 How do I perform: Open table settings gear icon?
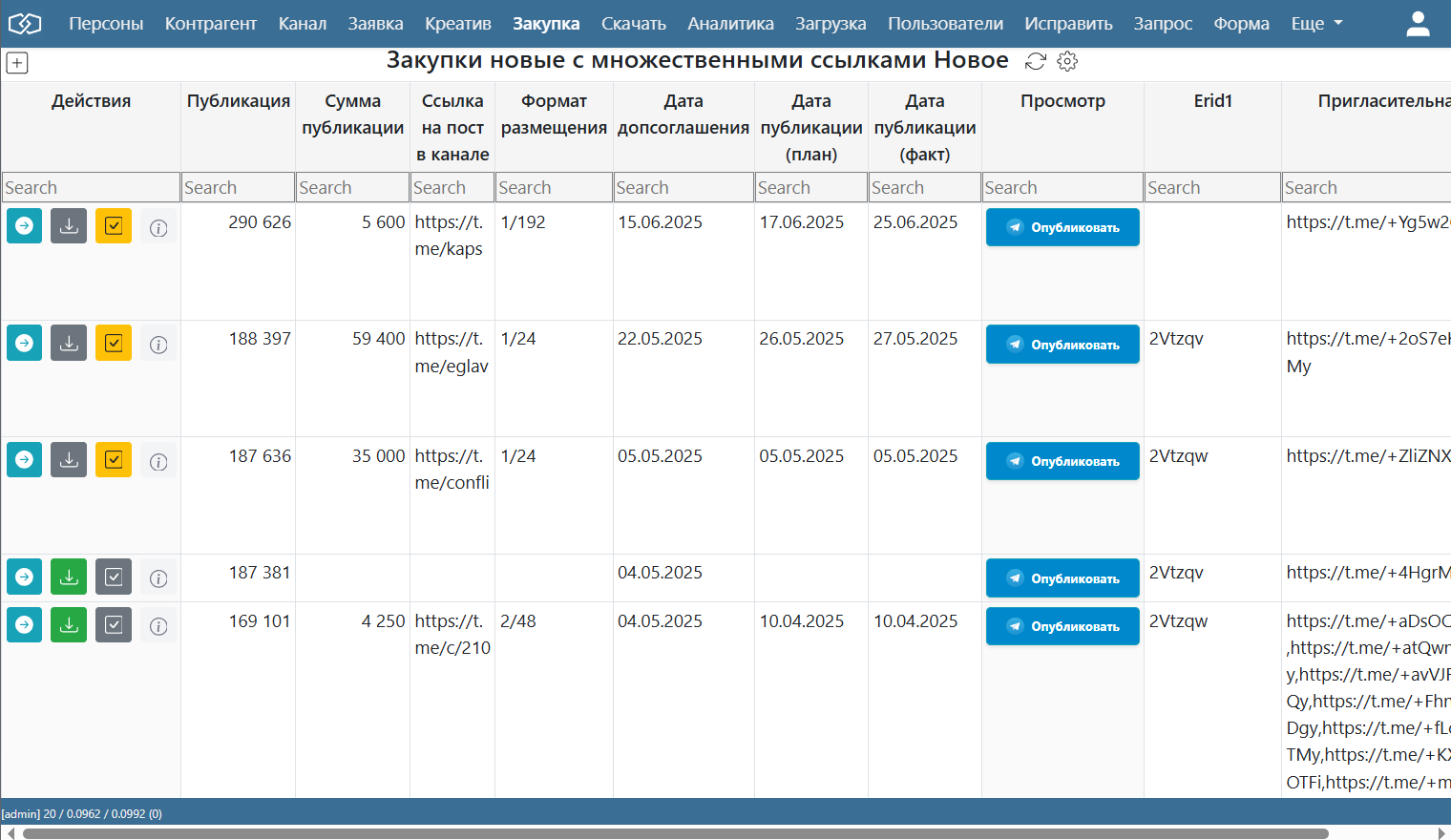1067,61
